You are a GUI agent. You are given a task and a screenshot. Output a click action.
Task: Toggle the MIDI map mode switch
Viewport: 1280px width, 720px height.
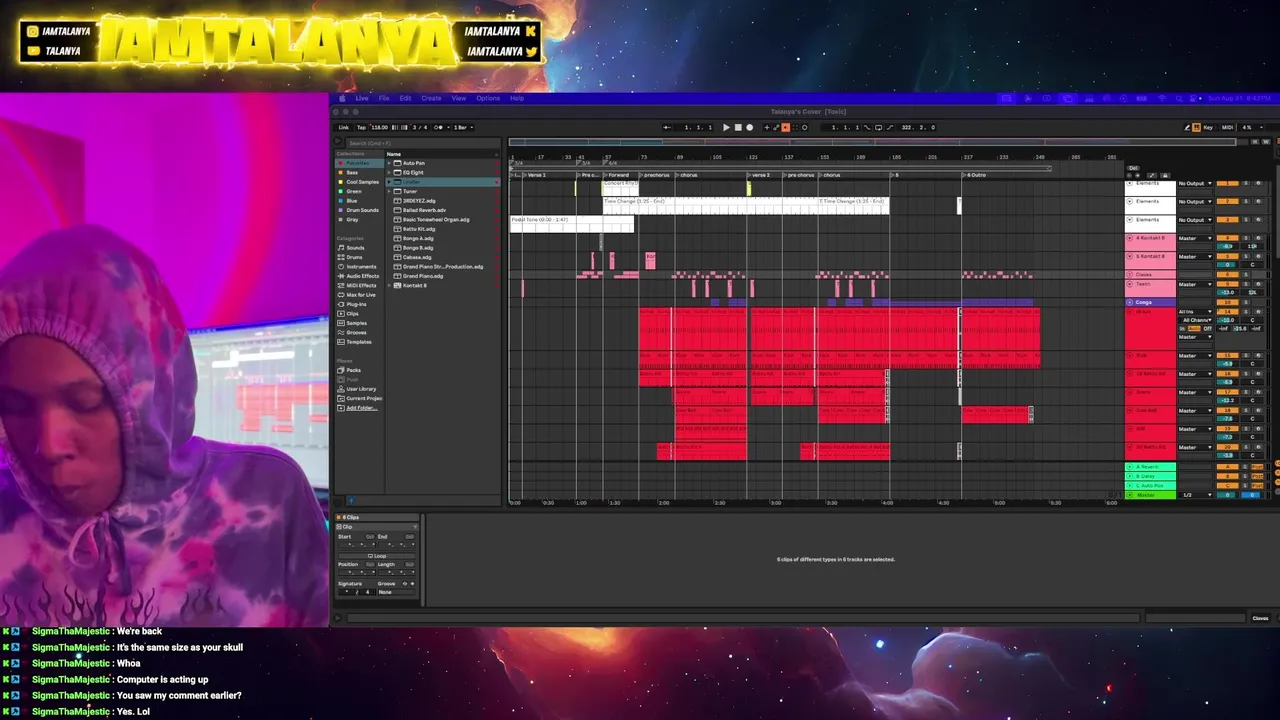(1227, 127)
